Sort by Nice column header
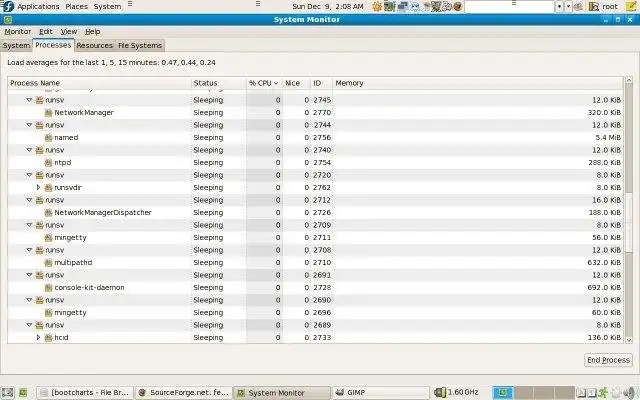This screenshot has width=640, height=400. point(296,83)
